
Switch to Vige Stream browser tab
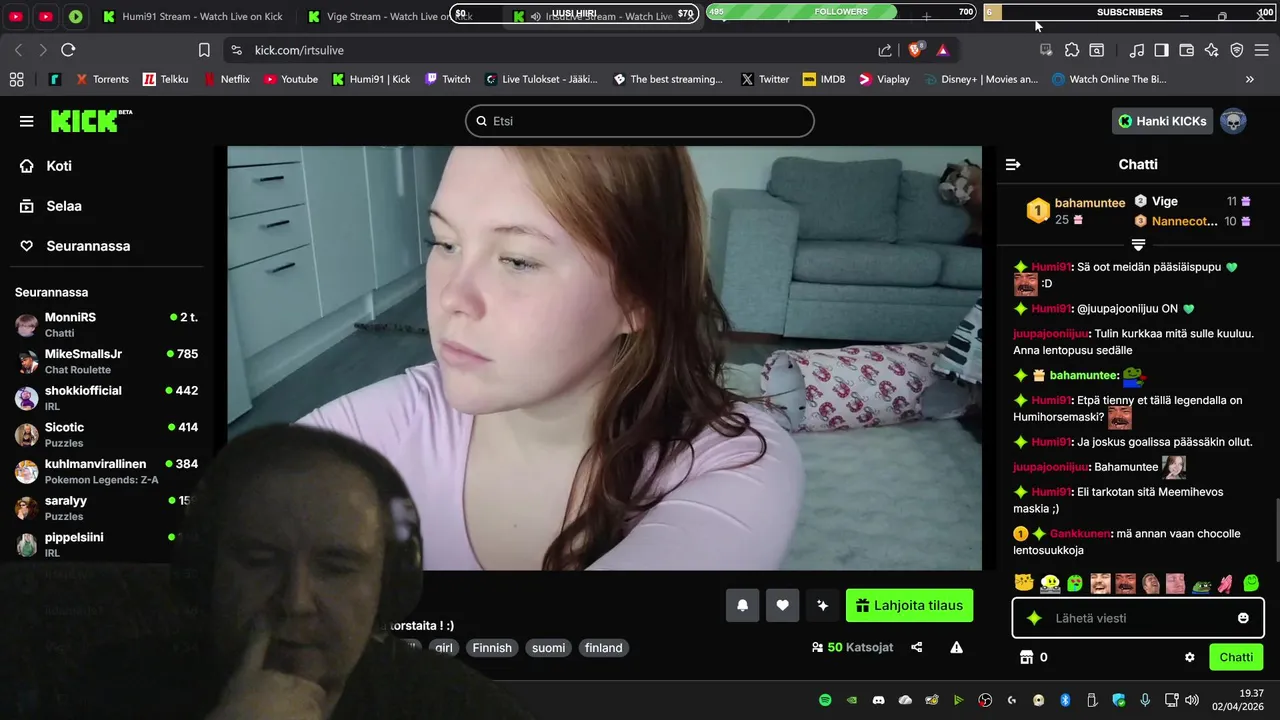[390, 16]
